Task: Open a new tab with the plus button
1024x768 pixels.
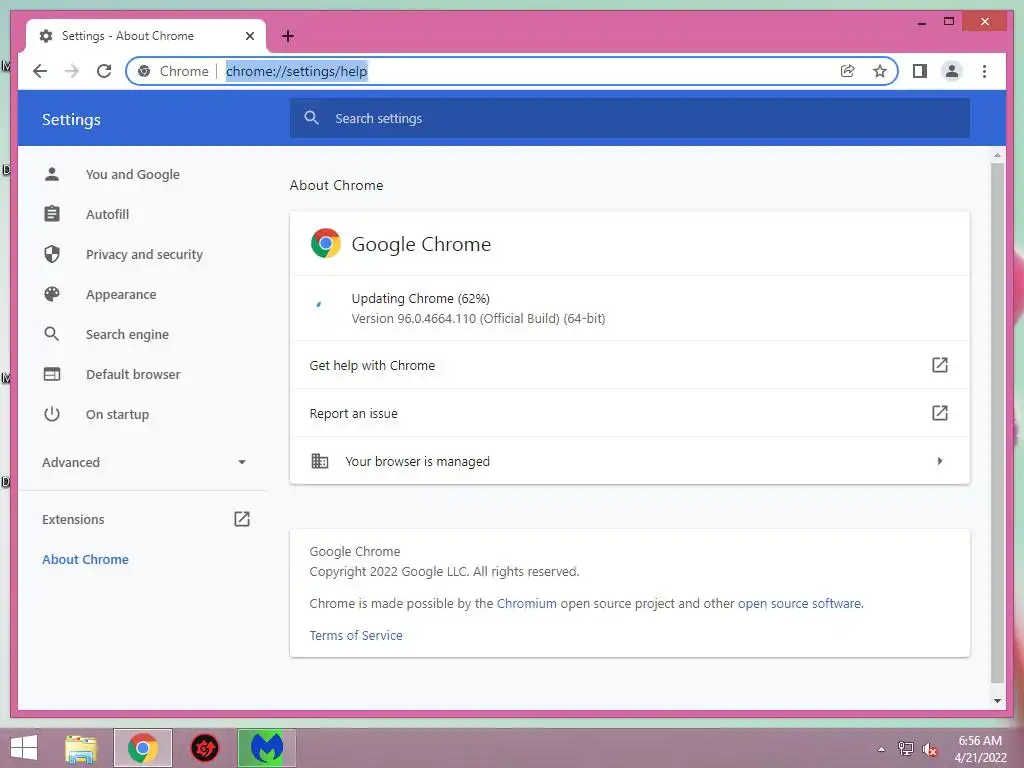Action: point(288,36)
